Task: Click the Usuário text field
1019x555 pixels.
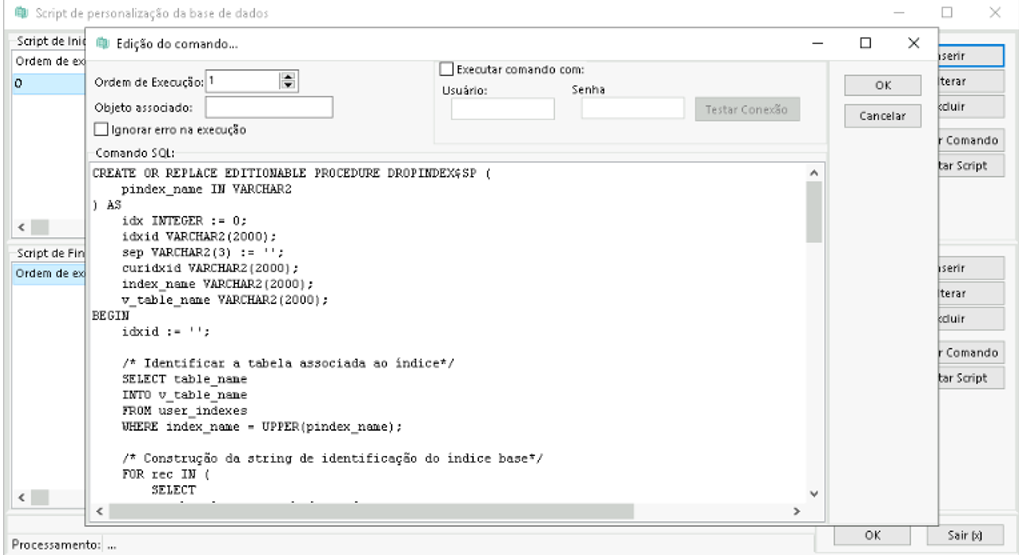Action: tap(502, 109)
